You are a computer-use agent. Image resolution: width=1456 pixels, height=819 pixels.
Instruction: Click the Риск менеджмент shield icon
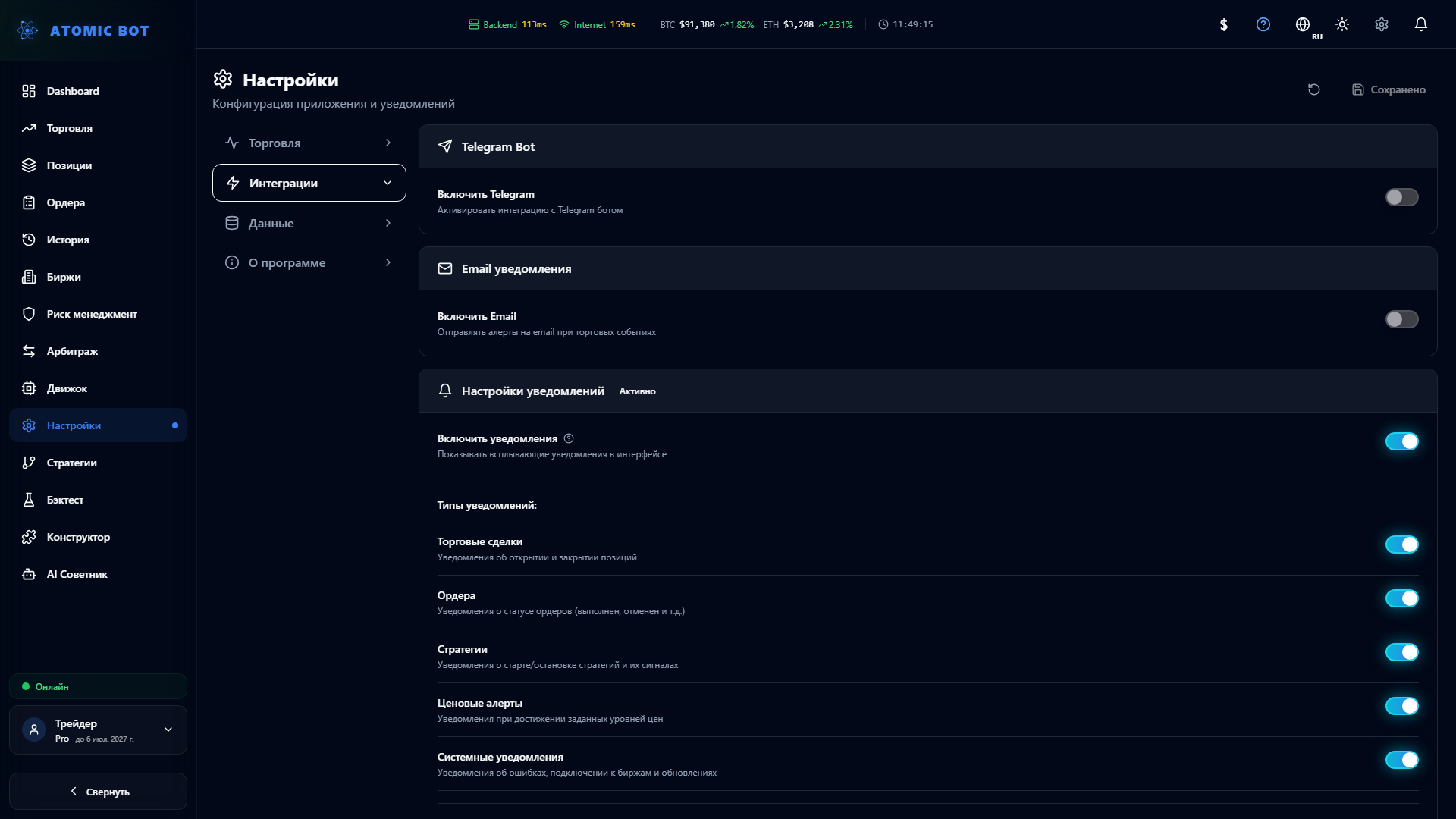click(x=29, y=314)
